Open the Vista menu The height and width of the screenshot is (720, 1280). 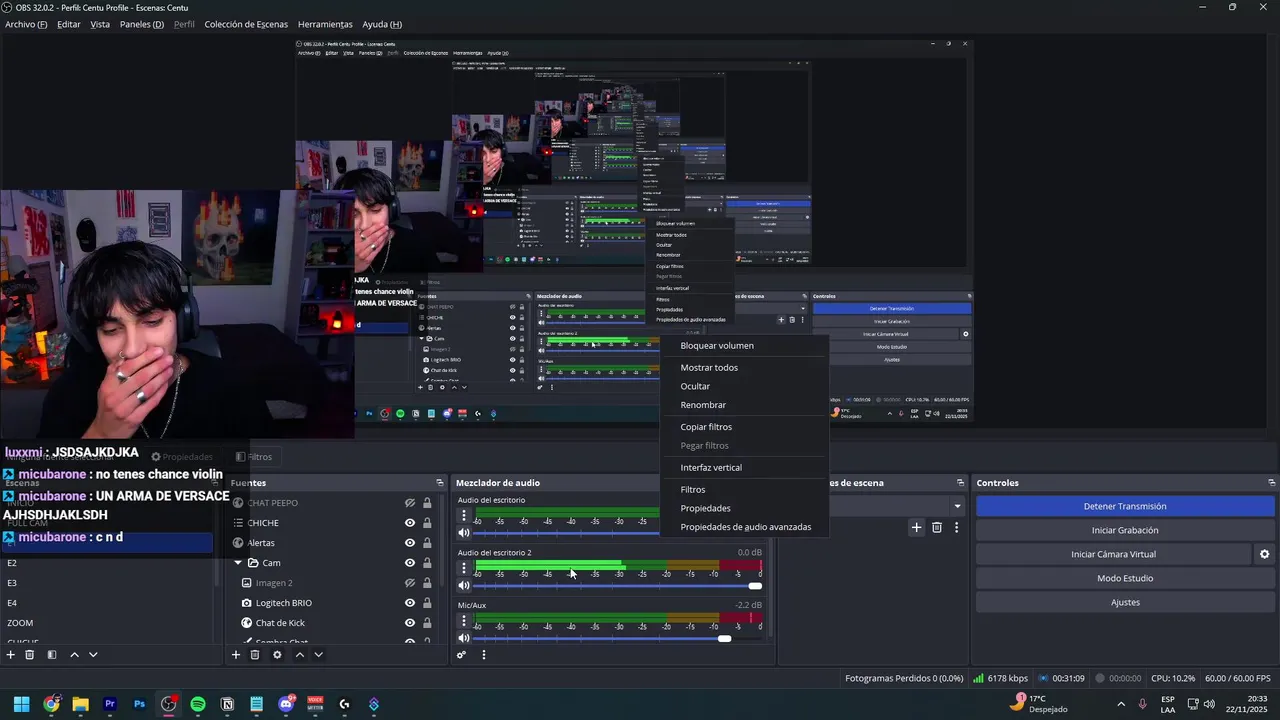100,24
